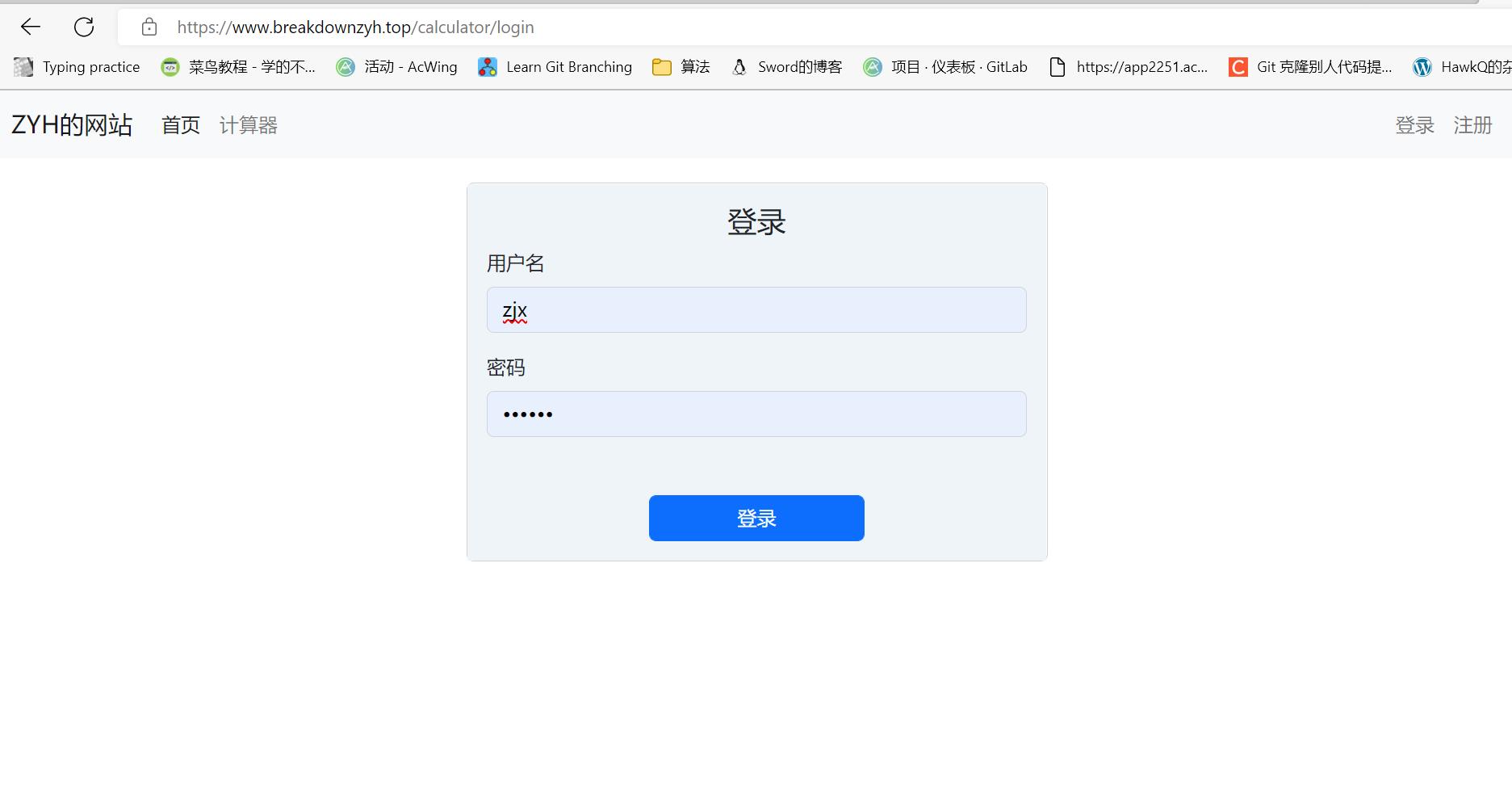
Task: Click the blue 登录 submit button
Action: [x=756, y=519]
